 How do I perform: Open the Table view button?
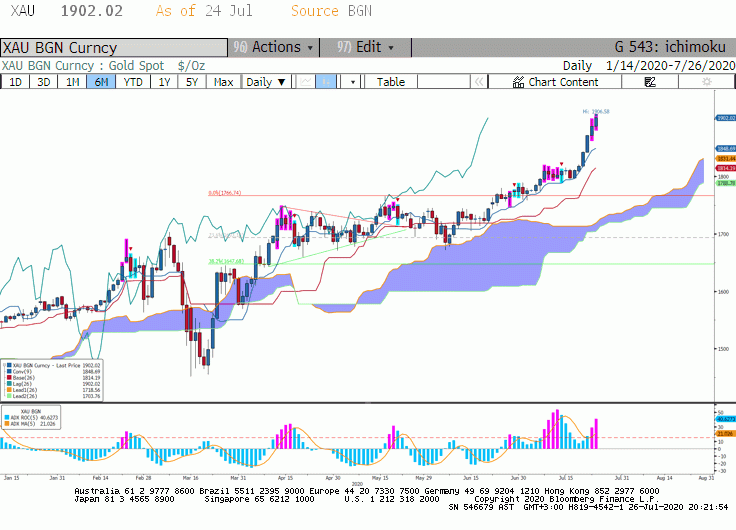[391, 82]
